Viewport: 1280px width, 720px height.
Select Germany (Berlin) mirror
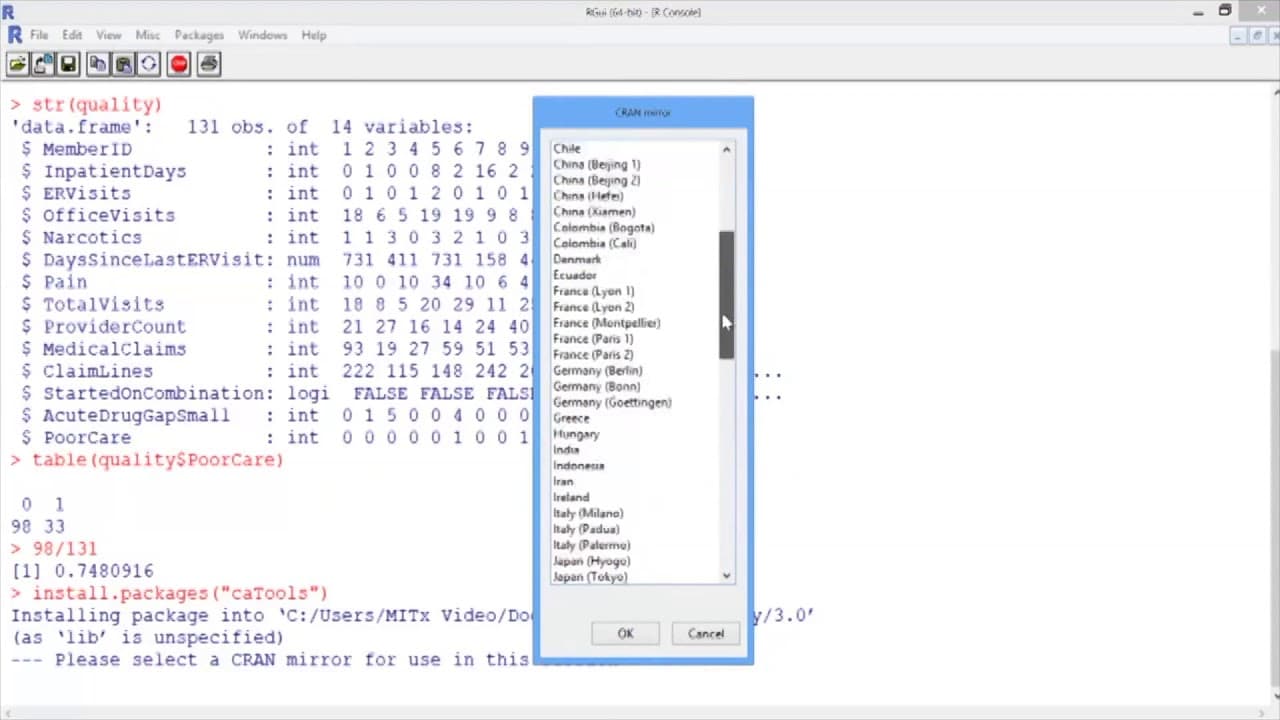pos(598,371)
